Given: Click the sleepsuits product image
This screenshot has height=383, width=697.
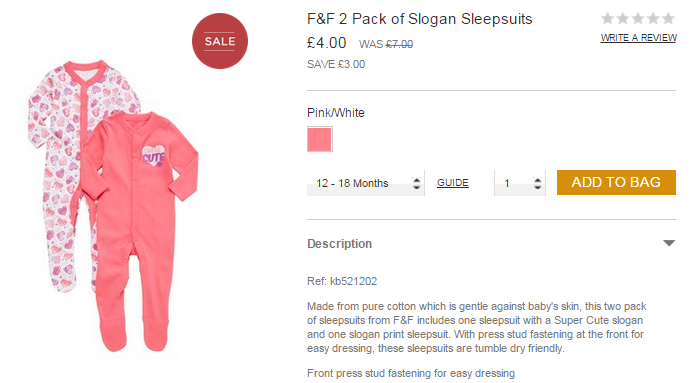Looking at the screenshot, I should [x=113, y=205].
